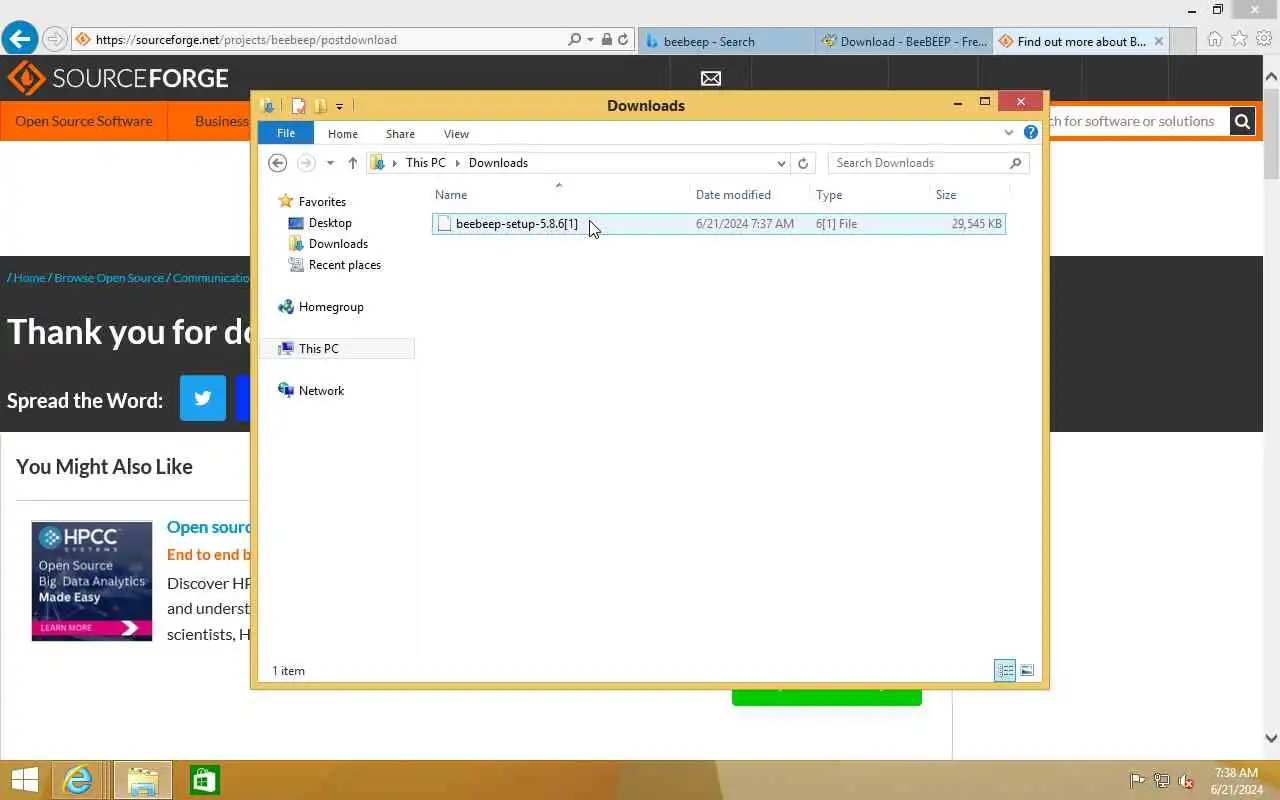Click HPCC Systems ad thumbnail
This screenshot has height=800, width=1280.
92,581
